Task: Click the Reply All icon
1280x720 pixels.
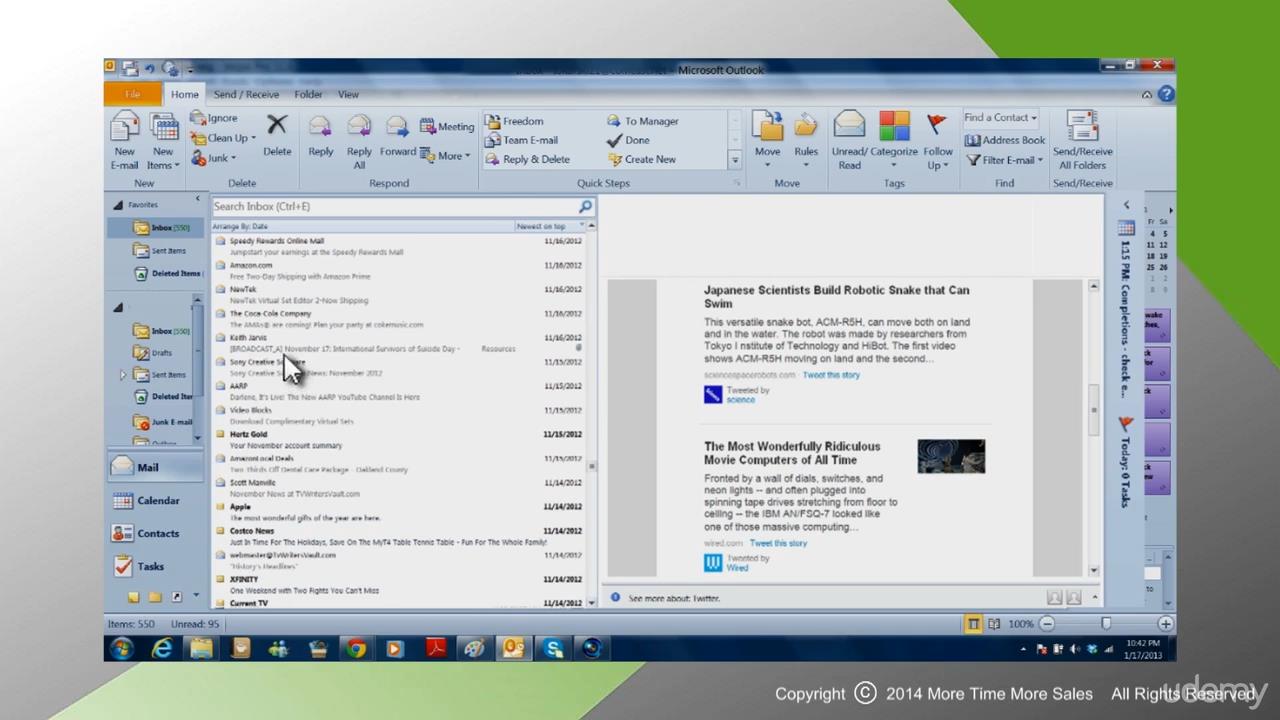Action: [359, 140]
